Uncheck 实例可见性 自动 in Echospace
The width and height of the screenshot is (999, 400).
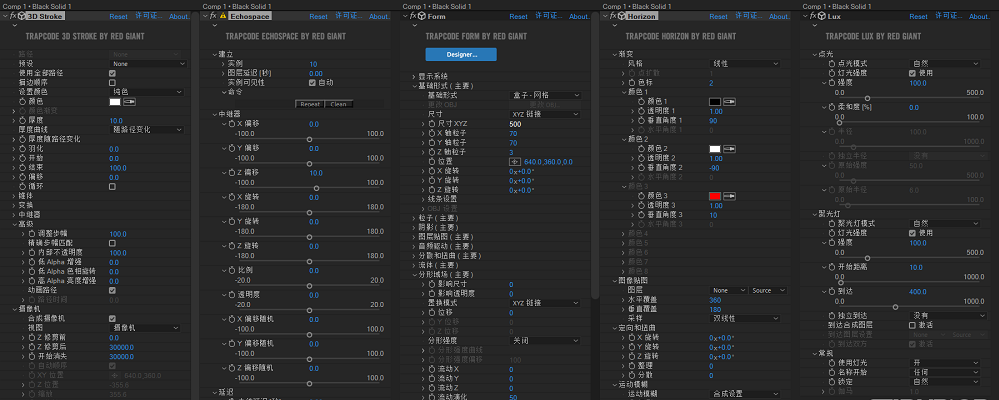[312, 83]
